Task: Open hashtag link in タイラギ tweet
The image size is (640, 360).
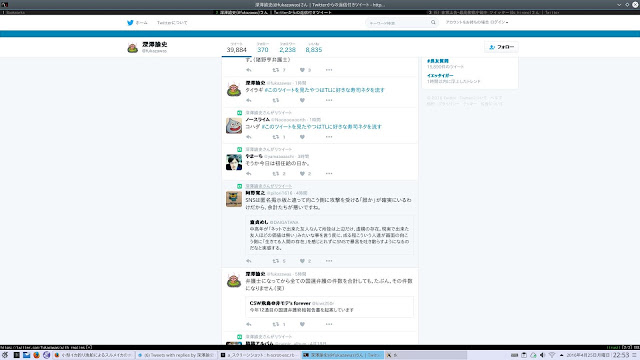Action: (x=324, y=90)
